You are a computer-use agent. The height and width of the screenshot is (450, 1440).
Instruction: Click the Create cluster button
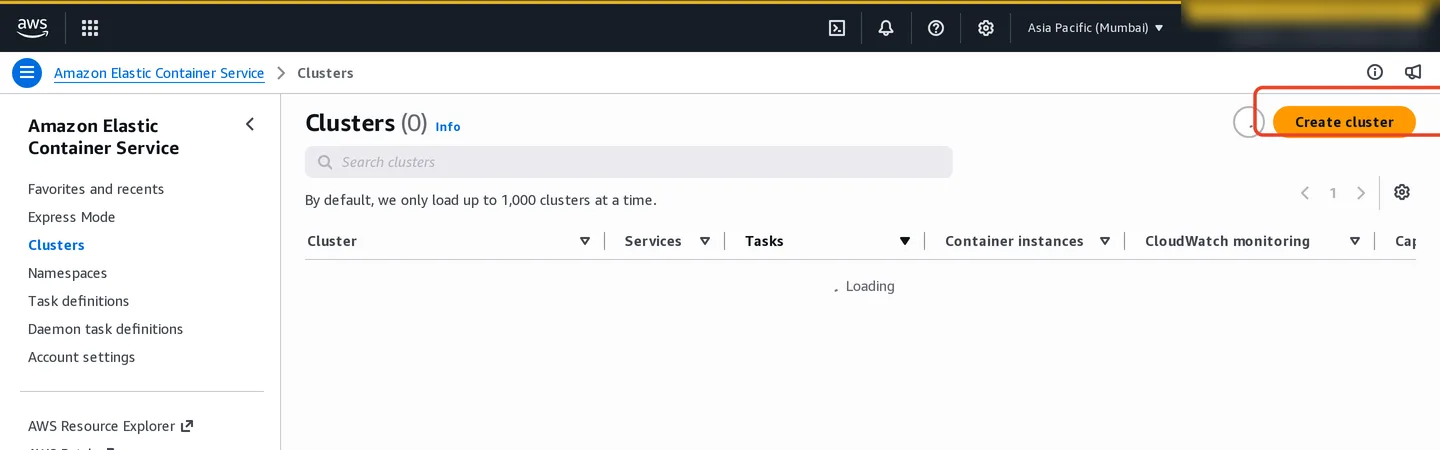click(1344, 122)
